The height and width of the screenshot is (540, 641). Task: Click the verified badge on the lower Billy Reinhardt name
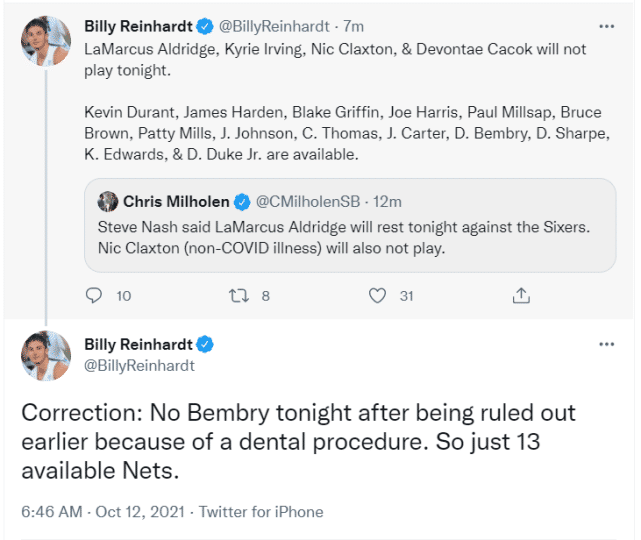(x=205, y=345)
